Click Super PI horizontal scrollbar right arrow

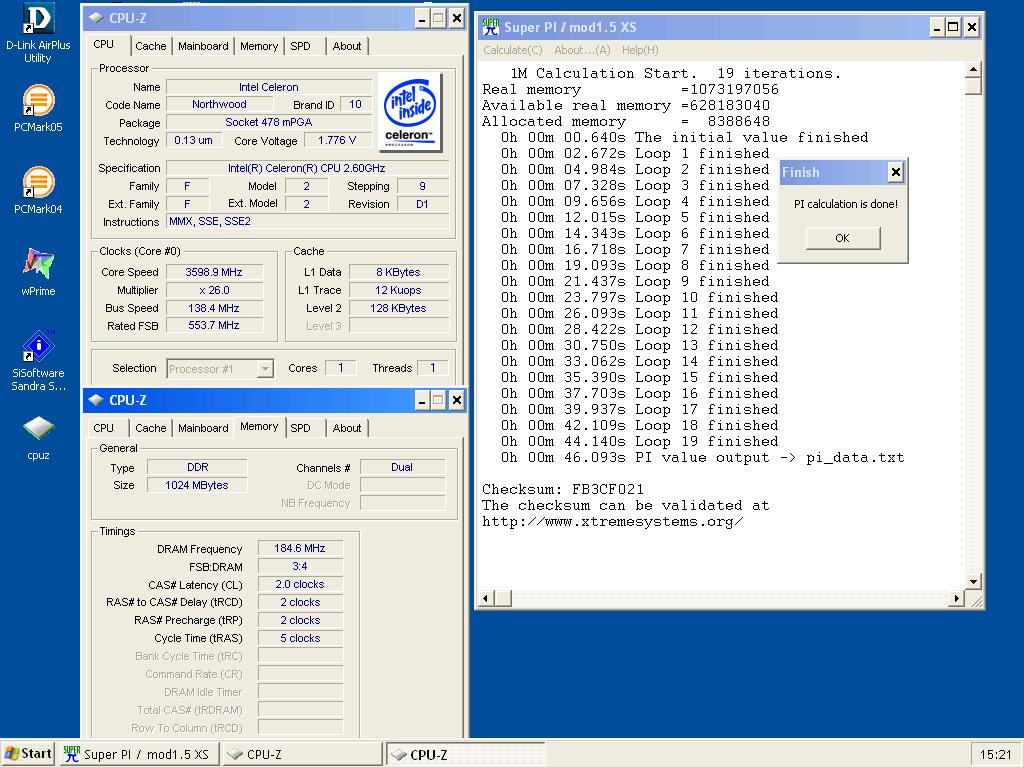click(x=957, y=598)
